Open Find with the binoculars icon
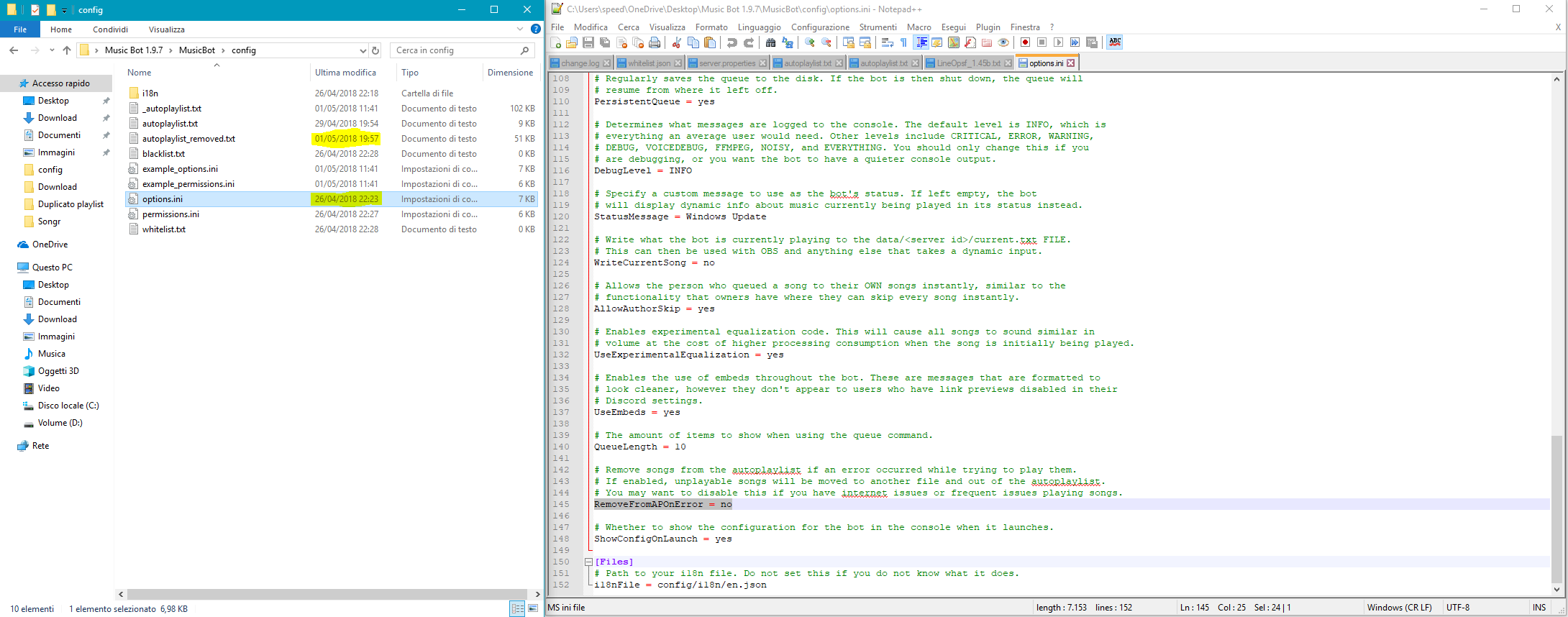The width and height of the screenshot is (1568, 617). (x=770, y=42)
